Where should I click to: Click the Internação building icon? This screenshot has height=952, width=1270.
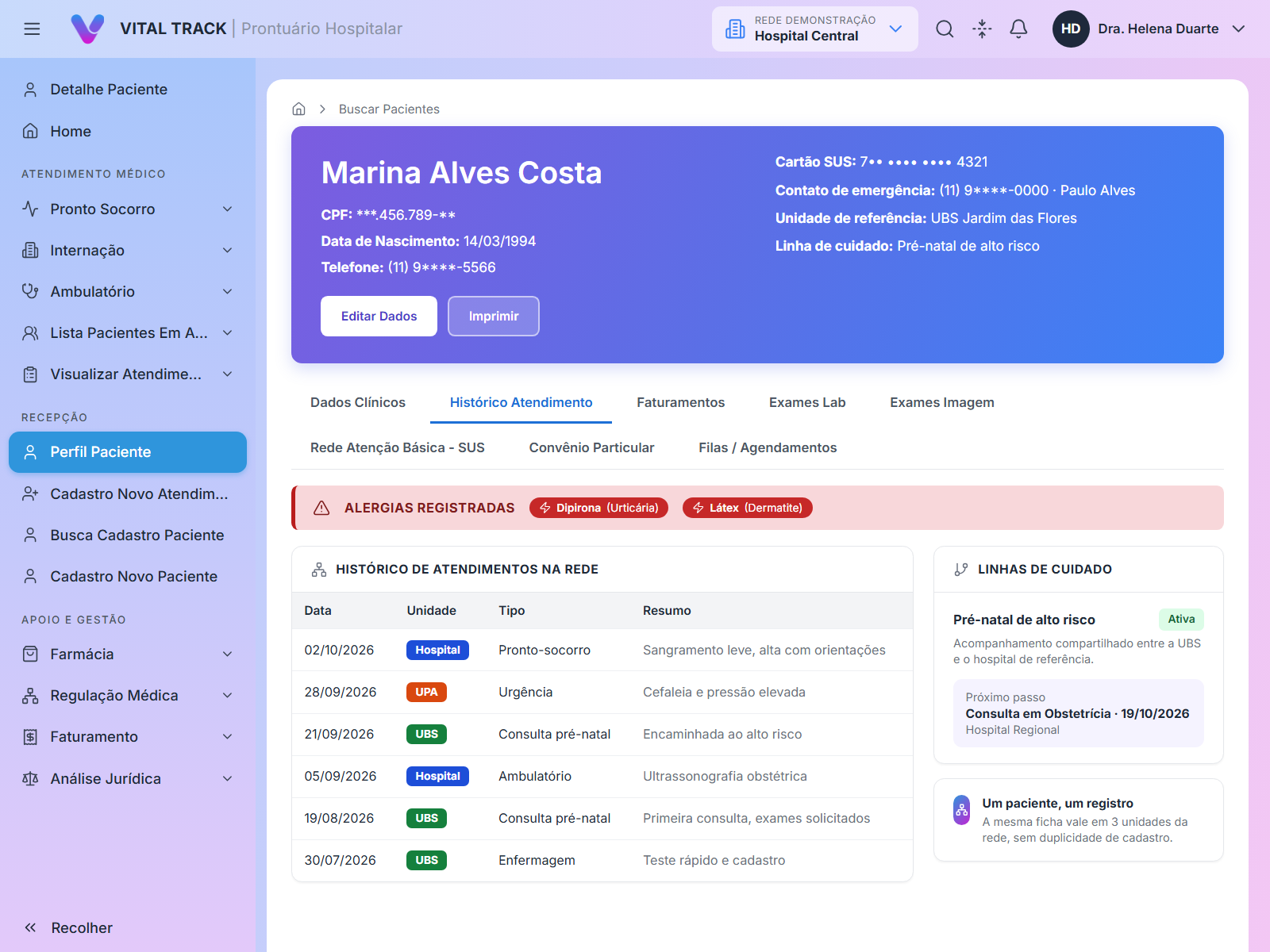tap(30, 250)
